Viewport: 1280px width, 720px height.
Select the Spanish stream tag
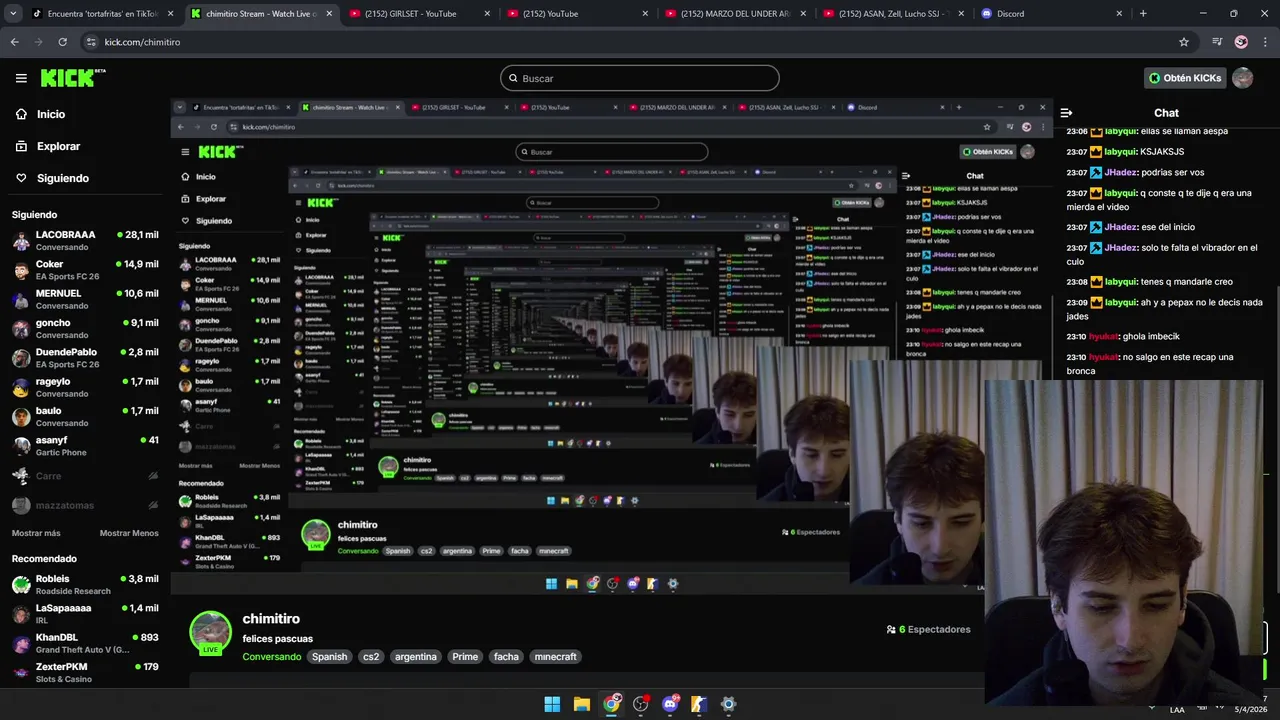click(x=329, y=657)
